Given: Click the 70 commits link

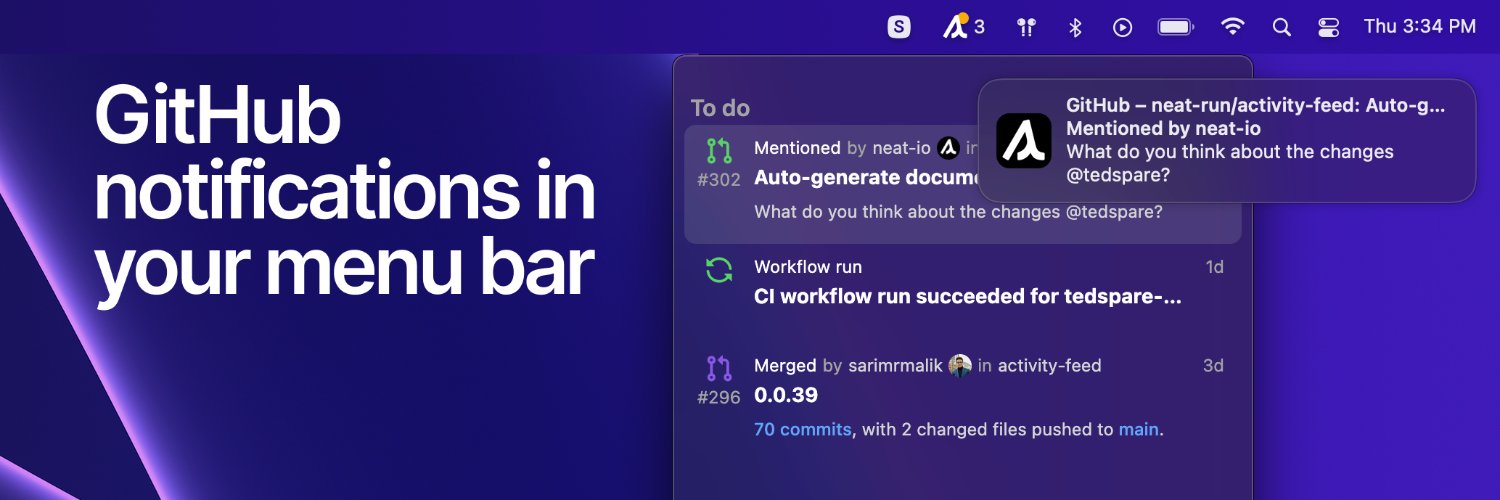Looking at the screenshot, I should tap(803, 430).
